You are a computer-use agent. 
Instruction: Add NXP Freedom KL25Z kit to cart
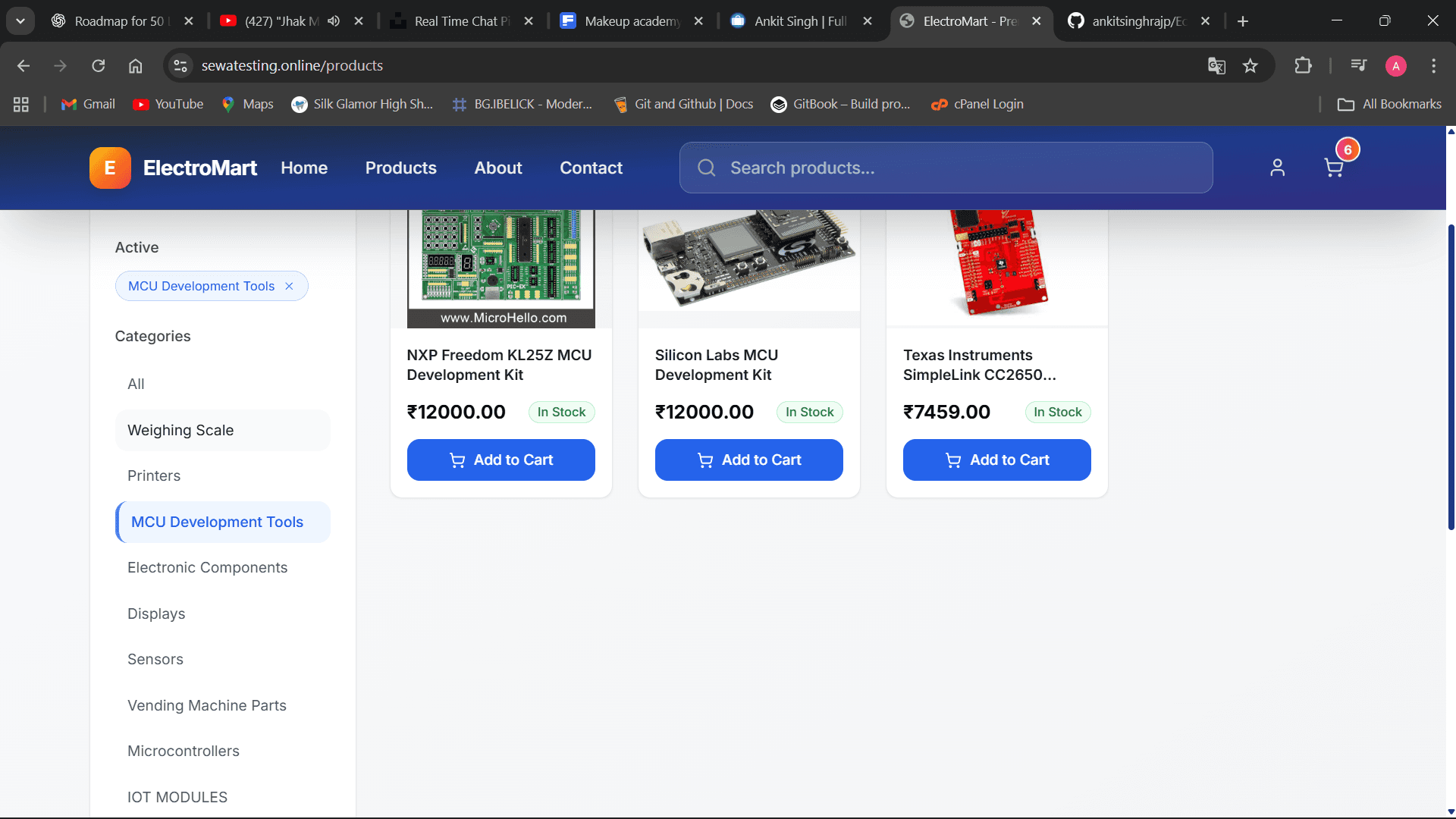(500, 460)
